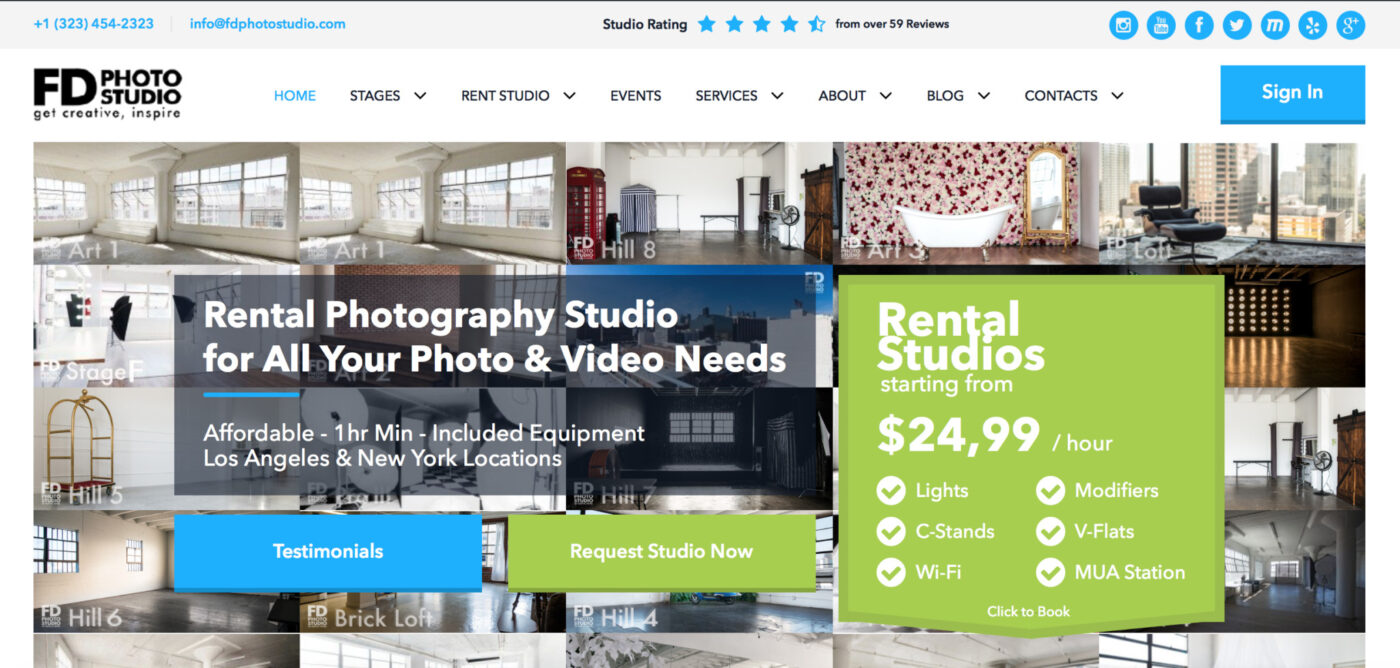Click the Model Mayhem icon

pyautogui.click(x=1275, y=25)
